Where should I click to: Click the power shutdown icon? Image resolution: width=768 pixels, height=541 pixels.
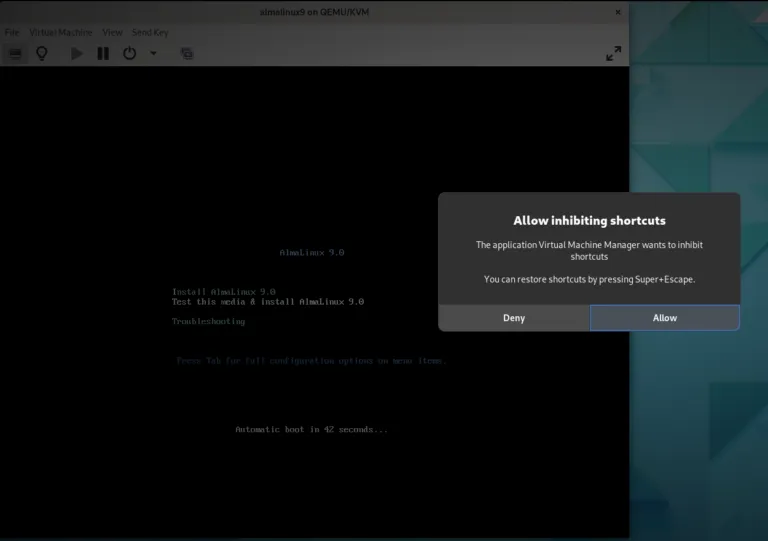coord(129,53)
